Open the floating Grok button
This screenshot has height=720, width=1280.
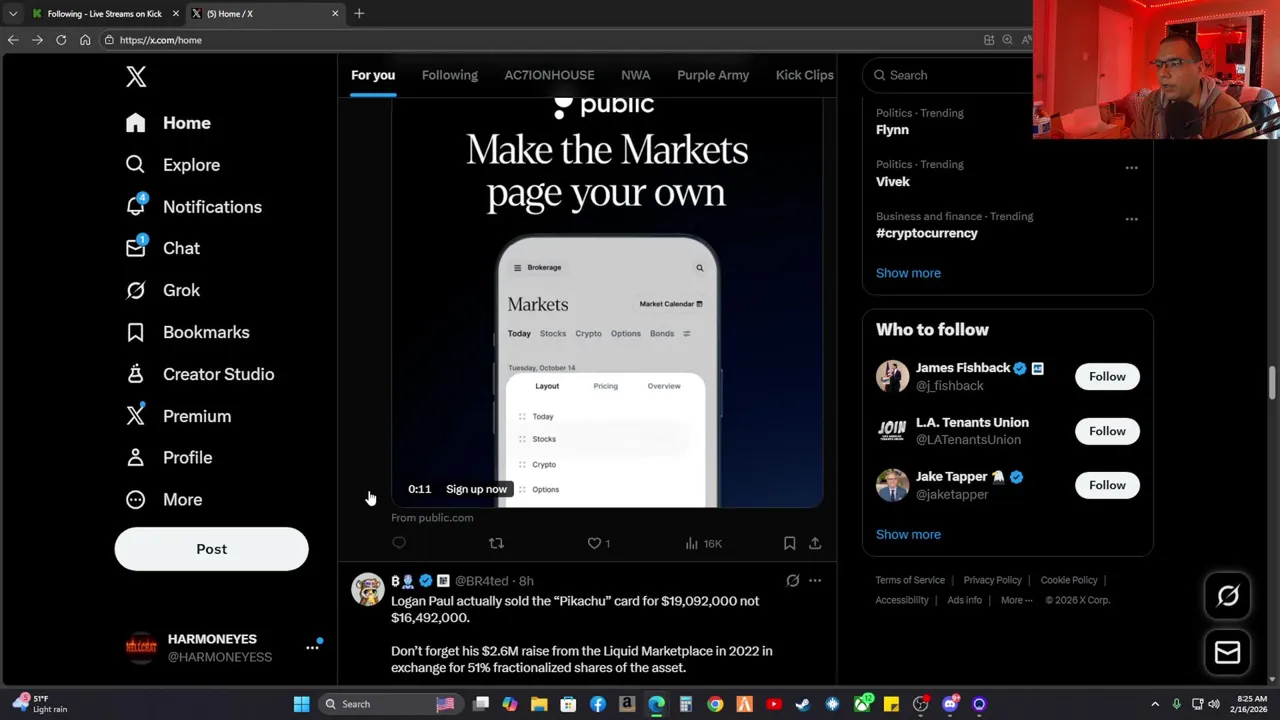pyautogui.click(x=1228, y=596)
